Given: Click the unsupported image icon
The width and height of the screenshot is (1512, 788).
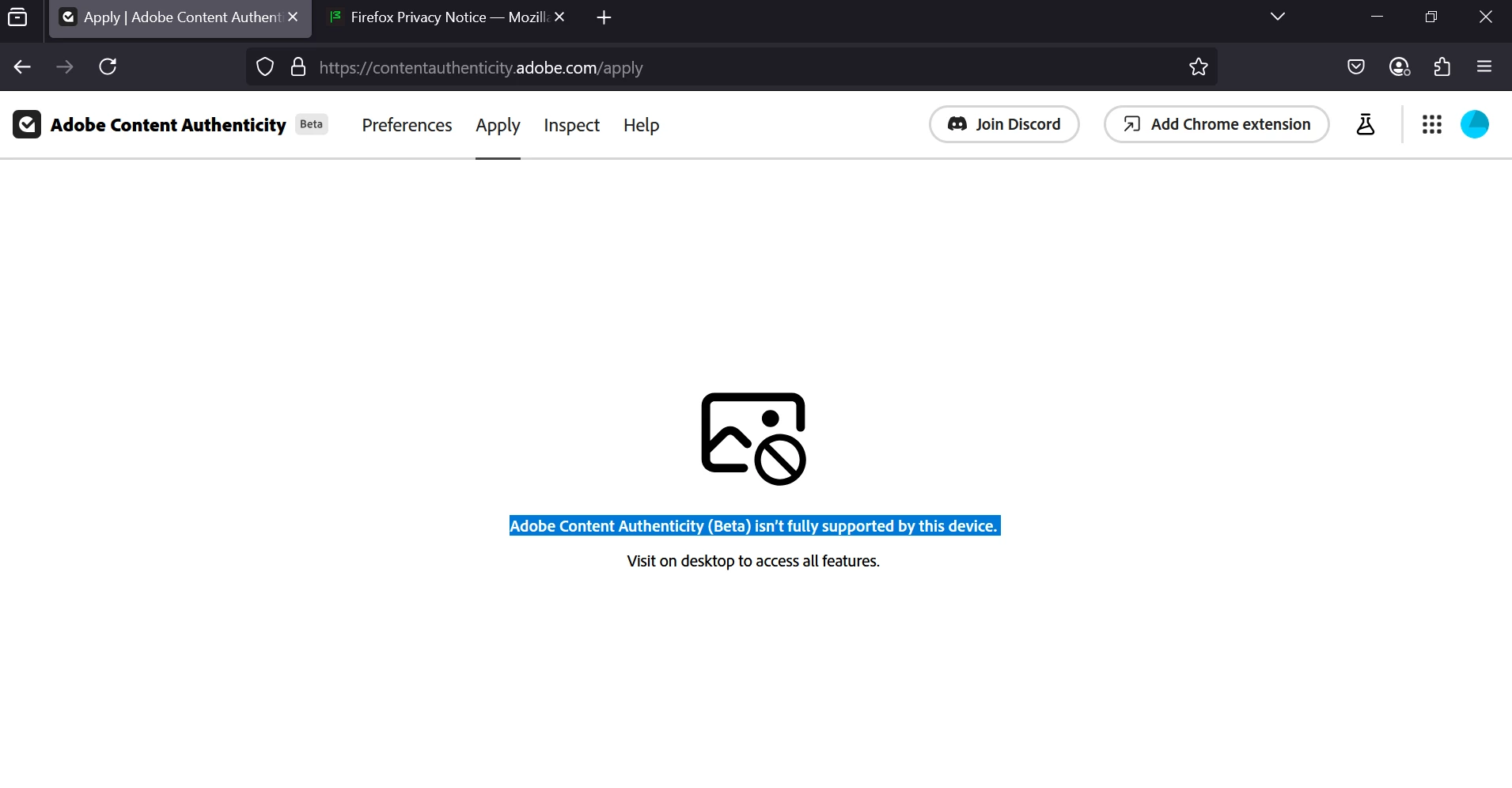Looking at the screenshot, I should (x=753, y=438).
